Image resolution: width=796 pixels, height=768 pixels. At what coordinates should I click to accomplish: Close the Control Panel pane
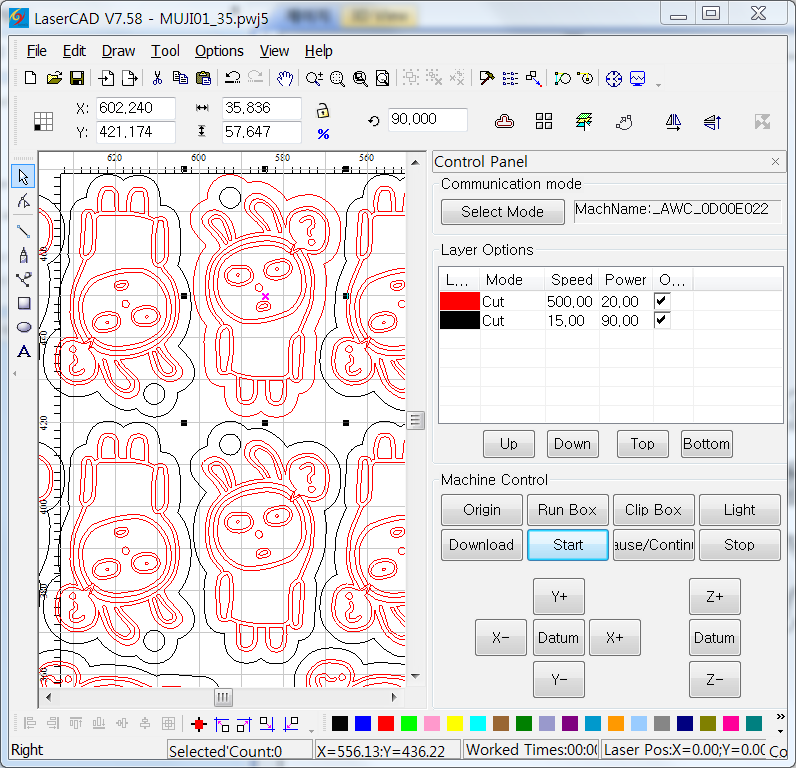pos(775,162)
